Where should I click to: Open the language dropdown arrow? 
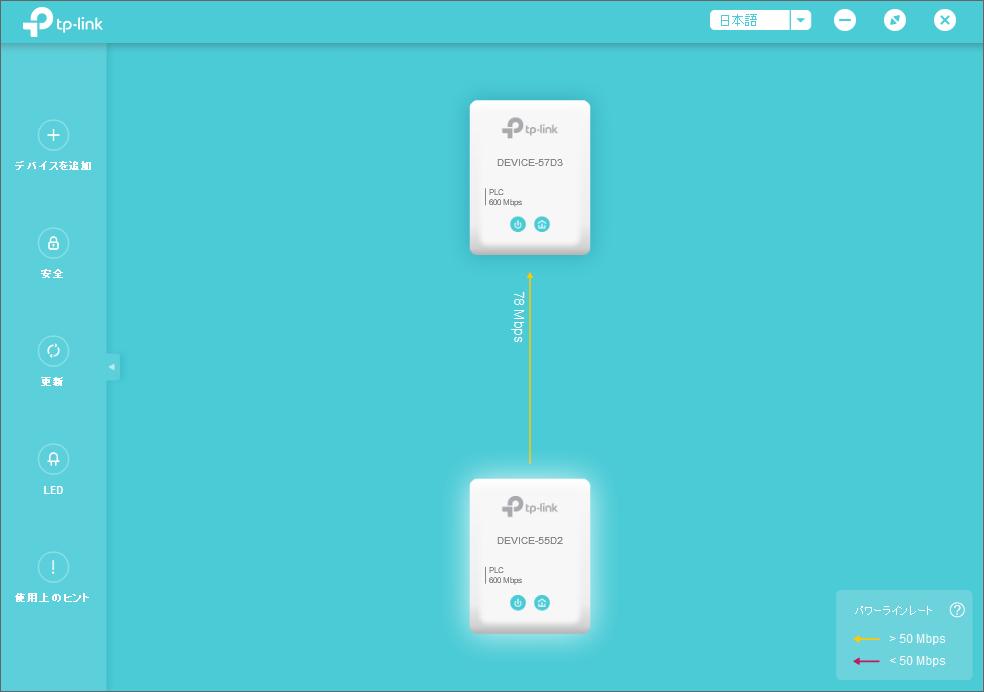coord(800,20)
